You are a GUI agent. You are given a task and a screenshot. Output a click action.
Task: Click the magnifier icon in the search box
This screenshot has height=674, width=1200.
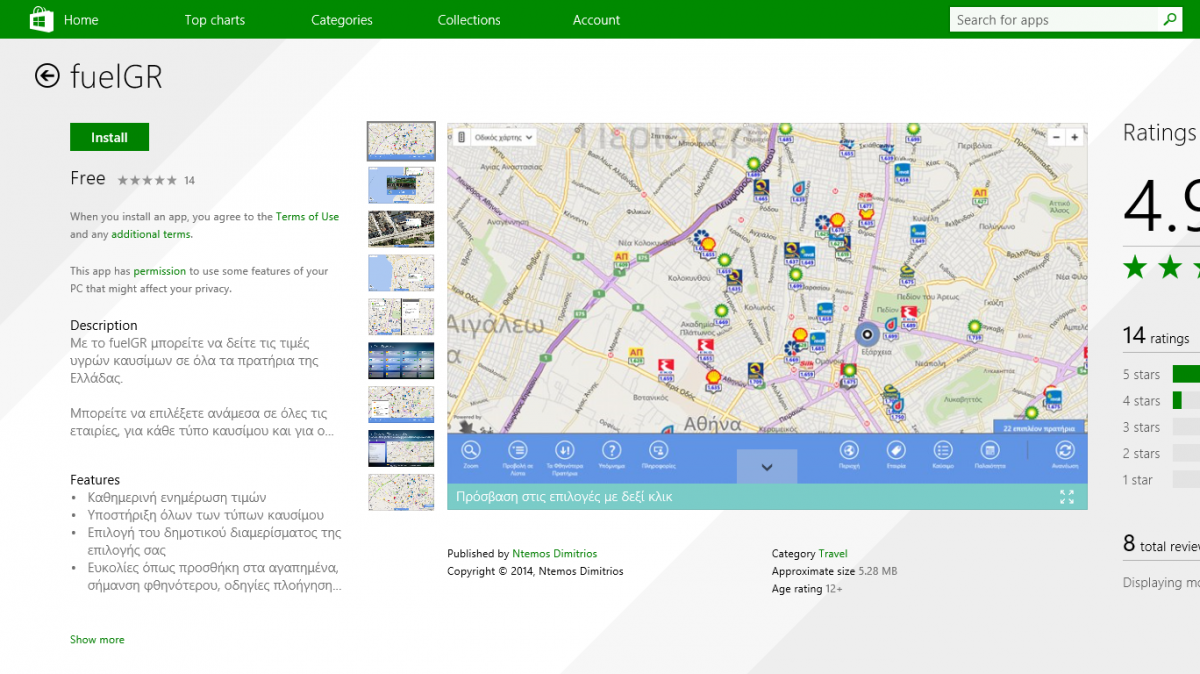(1169, 19)
